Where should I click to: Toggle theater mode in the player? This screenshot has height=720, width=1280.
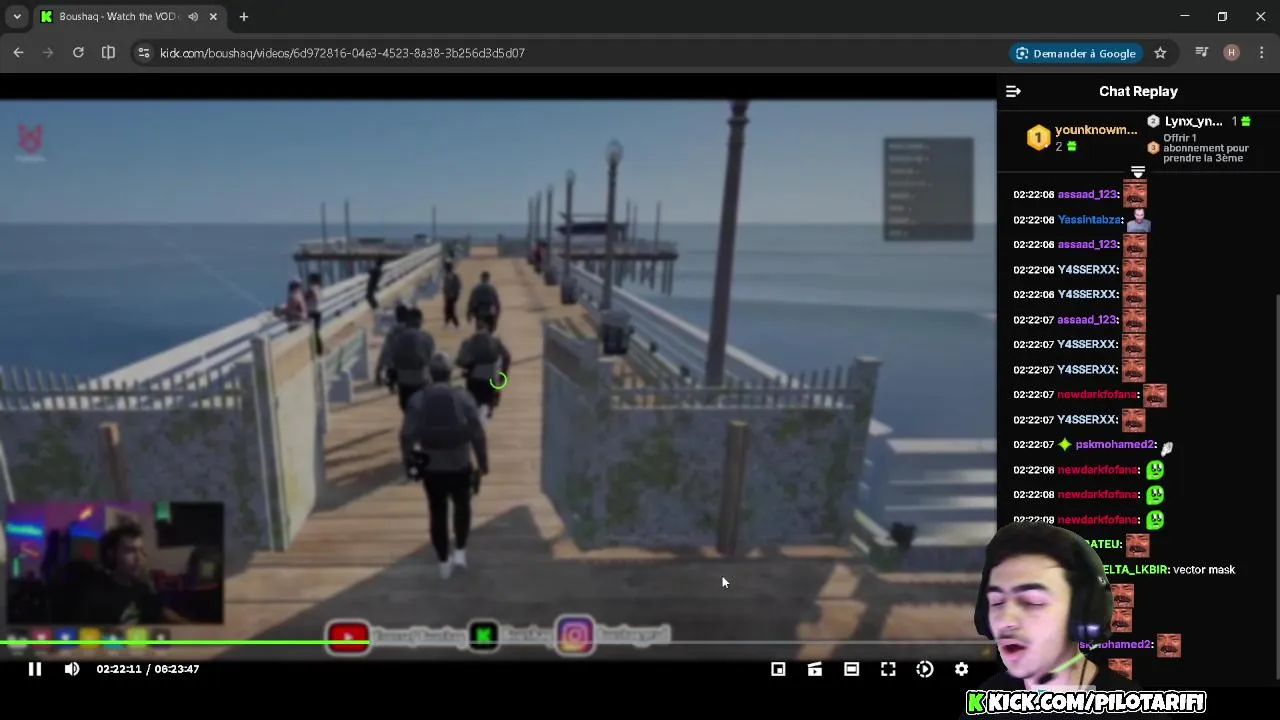pos(851,669)
